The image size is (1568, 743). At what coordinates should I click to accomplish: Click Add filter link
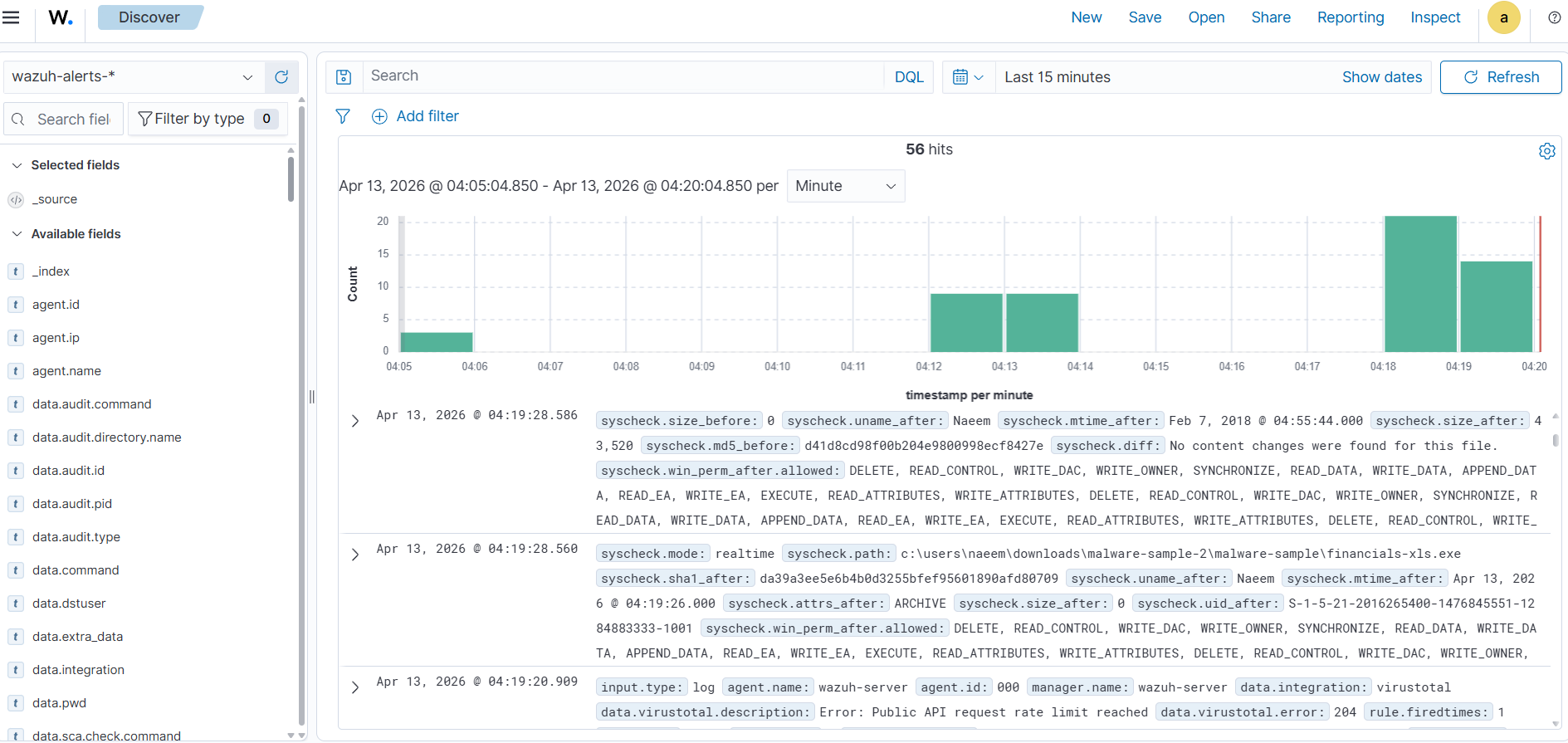pos(427,116)
